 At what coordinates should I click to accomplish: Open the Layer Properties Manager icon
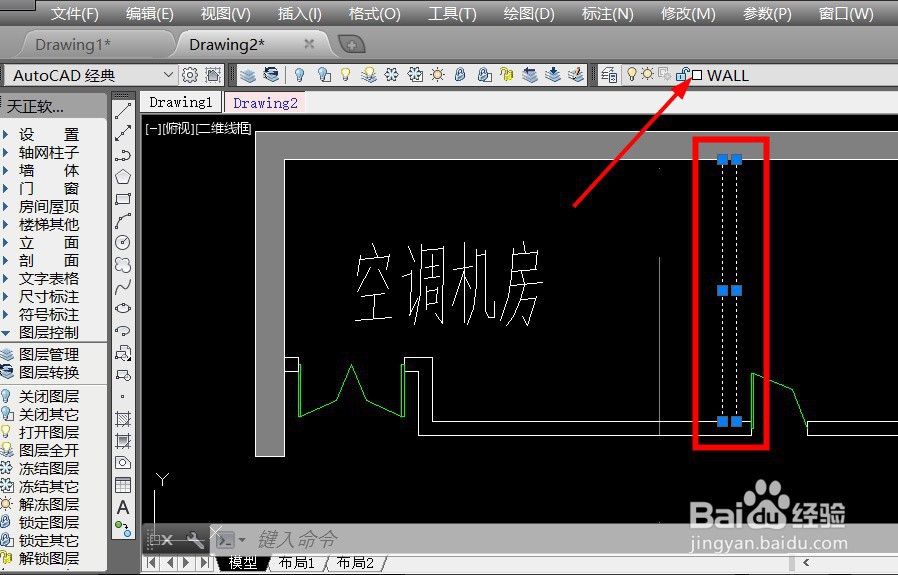609,75
